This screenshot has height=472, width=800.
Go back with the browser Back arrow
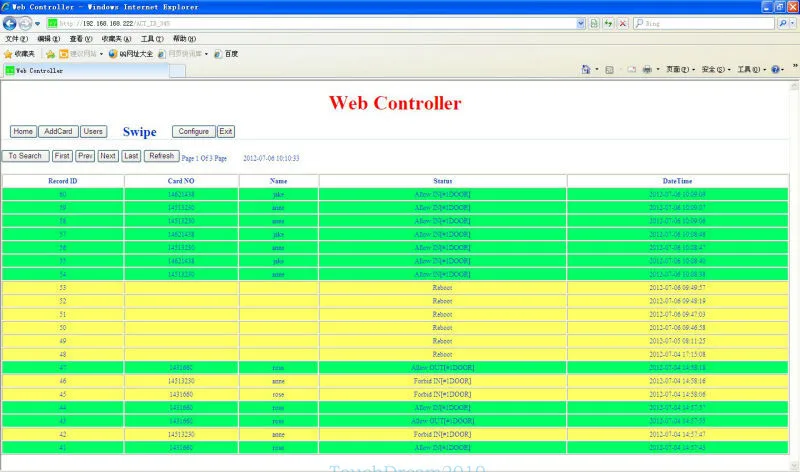point(10,23)
